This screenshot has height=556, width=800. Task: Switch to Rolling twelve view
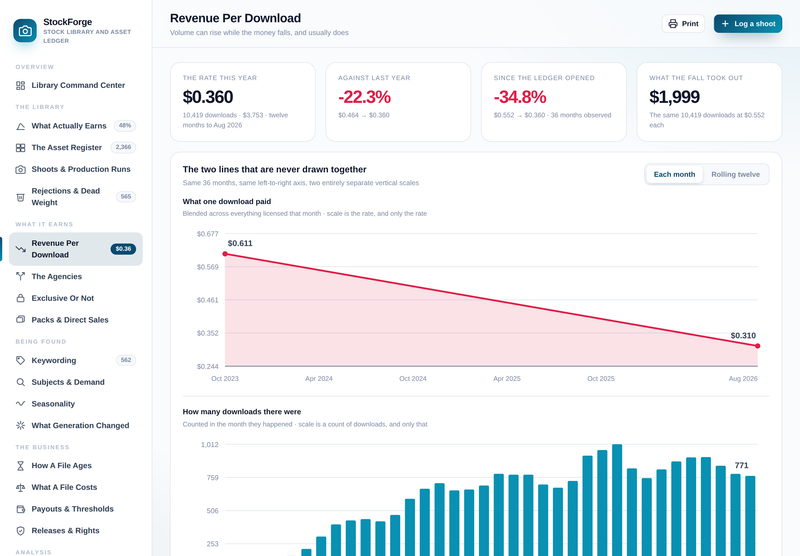pyautogui.click(x=735, y=174)
